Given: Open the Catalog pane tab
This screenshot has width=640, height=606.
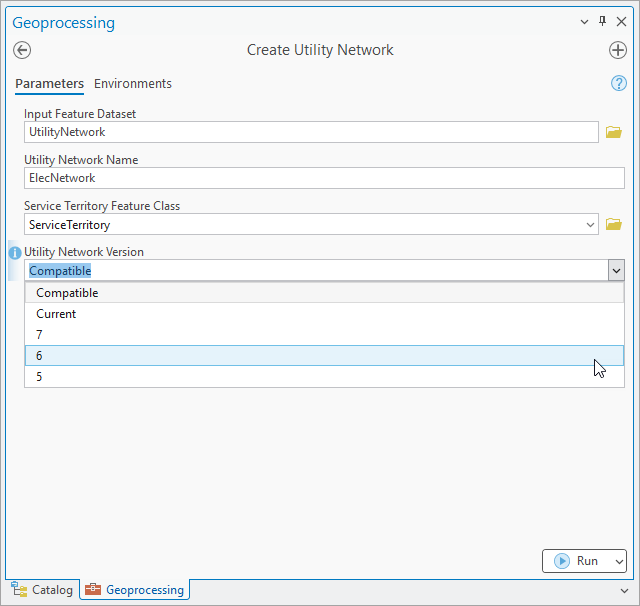Looking at the screenshot, I should 42,590.
